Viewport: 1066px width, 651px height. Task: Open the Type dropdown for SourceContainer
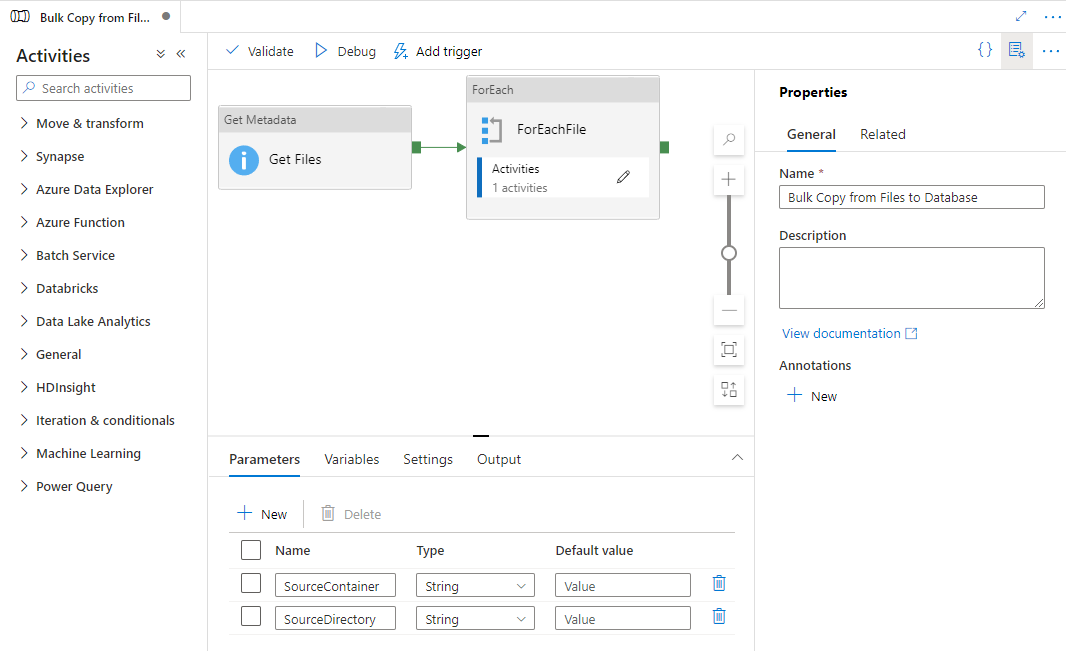pyautogui.click(x=476, y=586)
